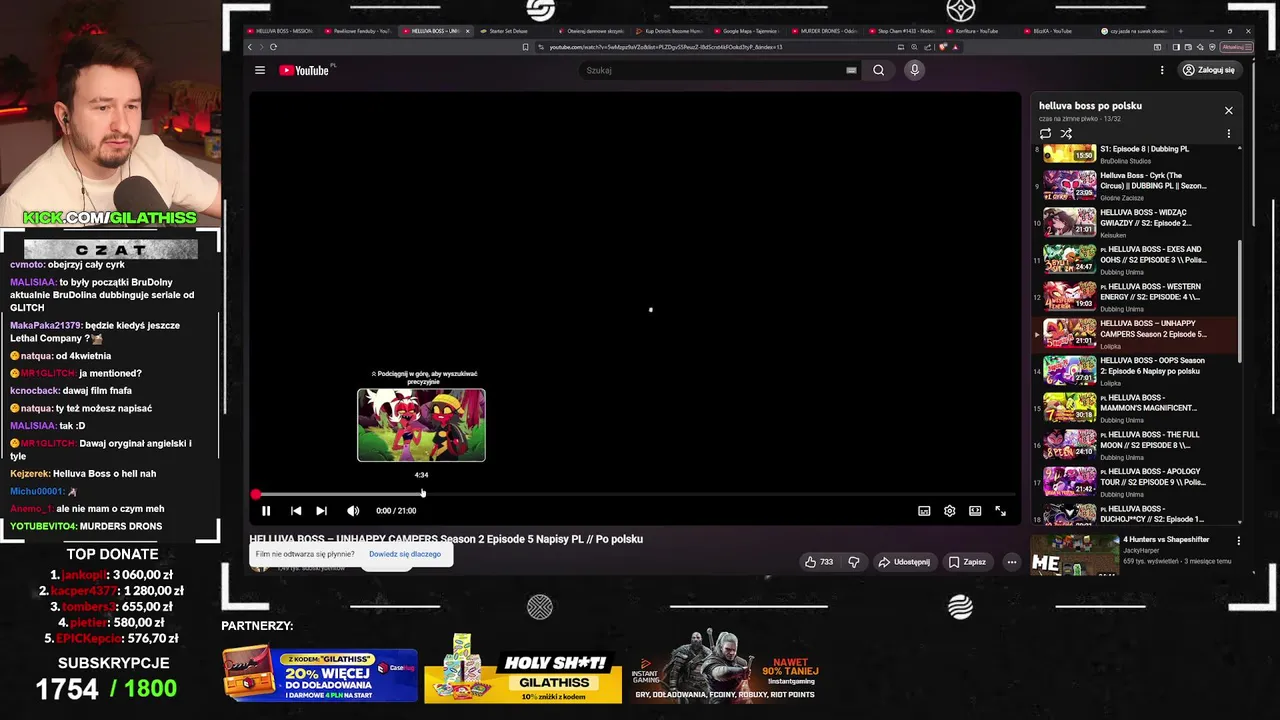Pause the video playback
This screenshot has width=1280, height=720.
coord(266,511)
